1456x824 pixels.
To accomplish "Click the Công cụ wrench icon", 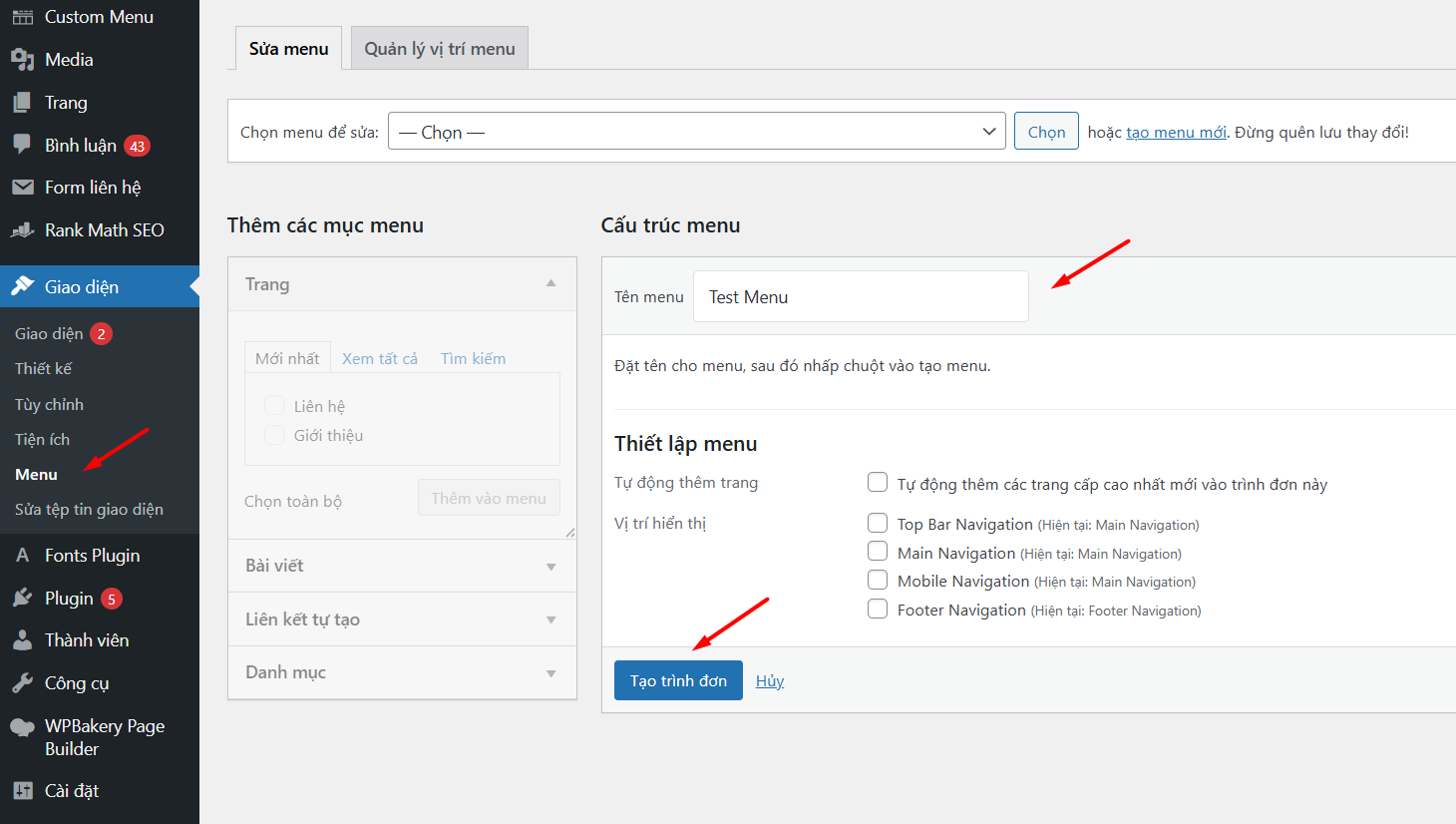I will (22, 683).
